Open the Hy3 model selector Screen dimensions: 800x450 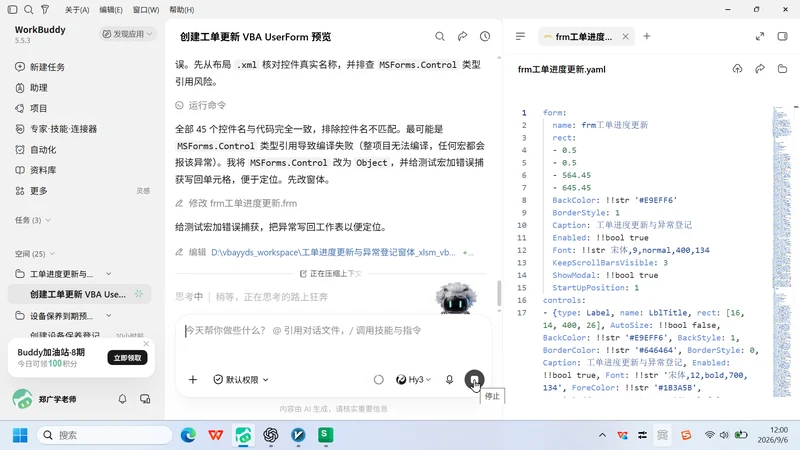pyautogui.click(x=413, y=380)
